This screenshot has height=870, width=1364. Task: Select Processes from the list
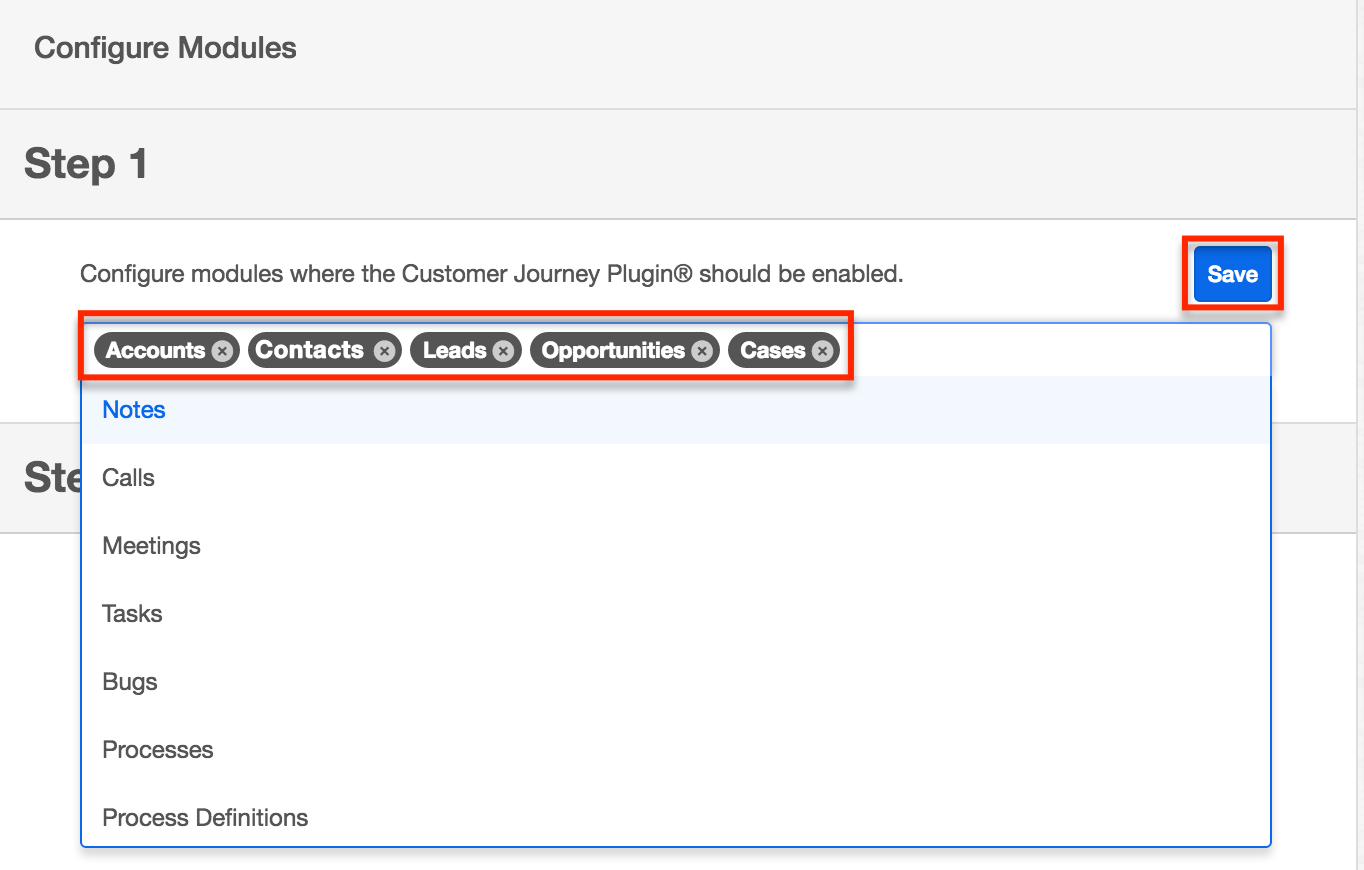158,750
